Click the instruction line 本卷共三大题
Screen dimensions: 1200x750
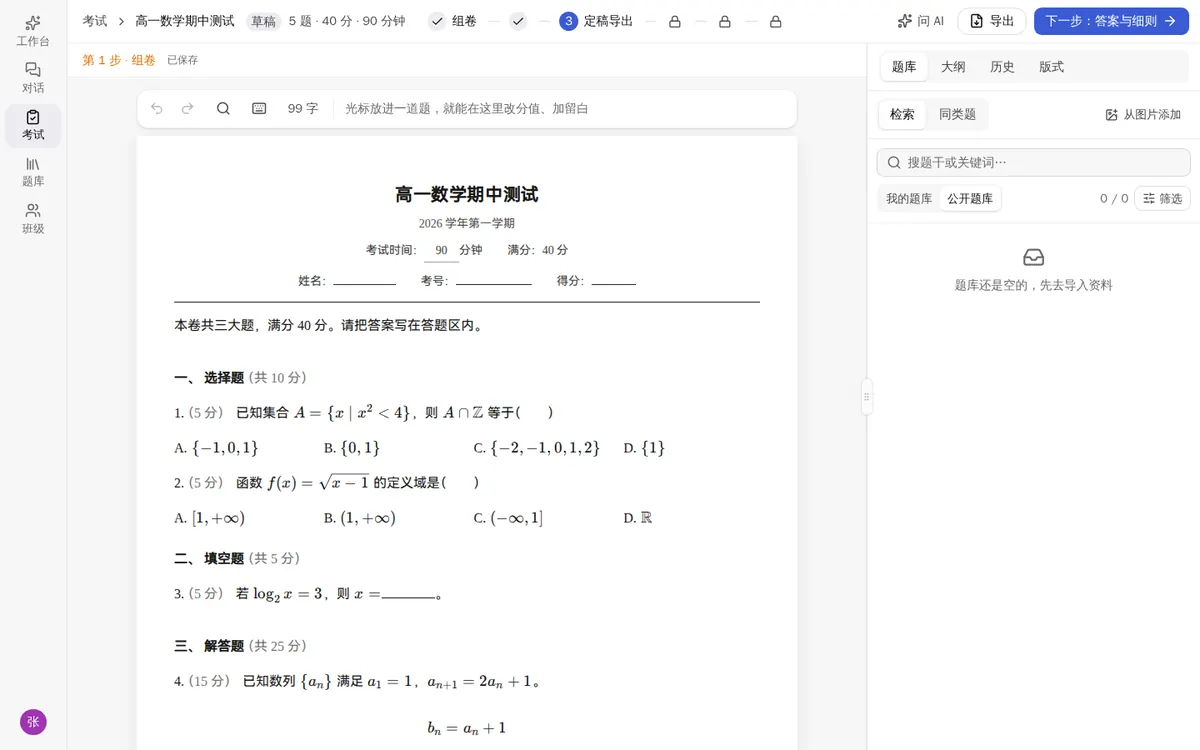[329, 325]
